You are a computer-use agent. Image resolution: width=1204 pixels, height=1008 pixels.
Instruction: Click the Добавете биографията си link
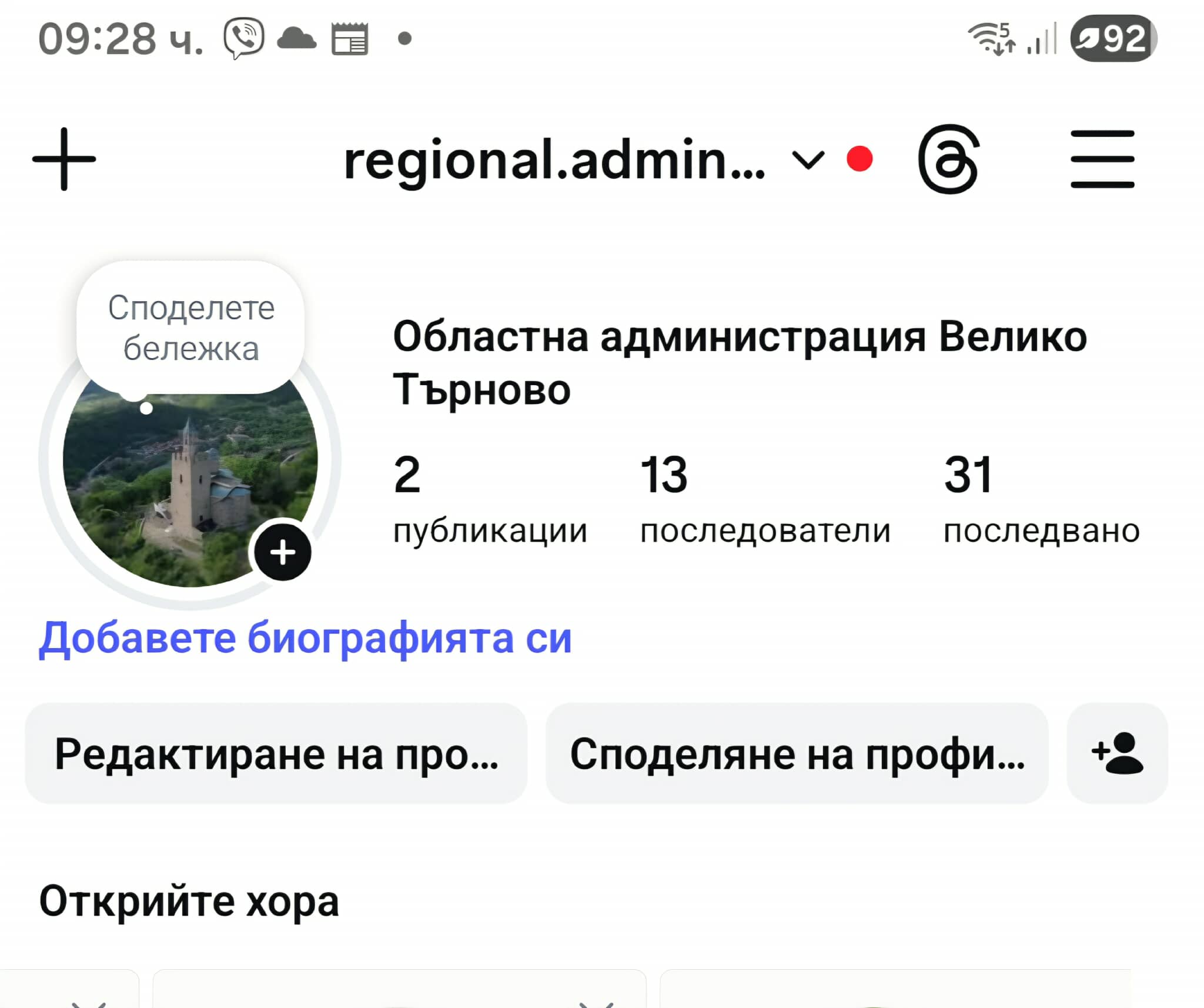pos(305,638)
